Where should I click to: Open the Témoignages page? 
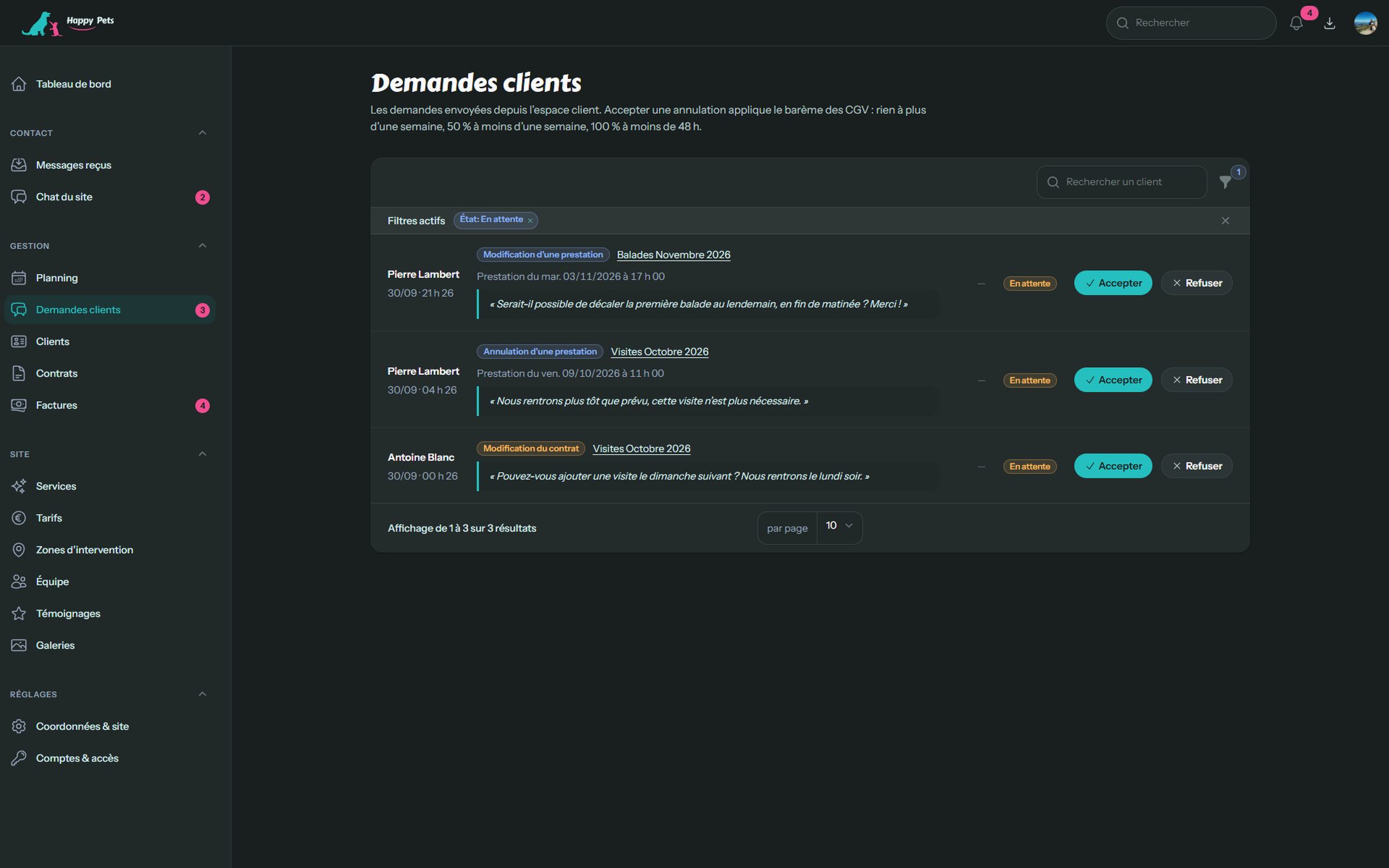pyautogui.click(x=110, y=613)
